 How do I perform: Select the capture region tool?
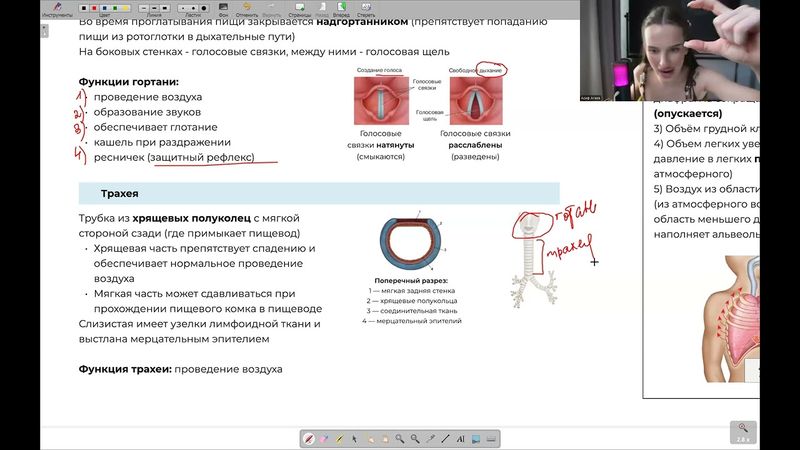click(x=476, y=439)
